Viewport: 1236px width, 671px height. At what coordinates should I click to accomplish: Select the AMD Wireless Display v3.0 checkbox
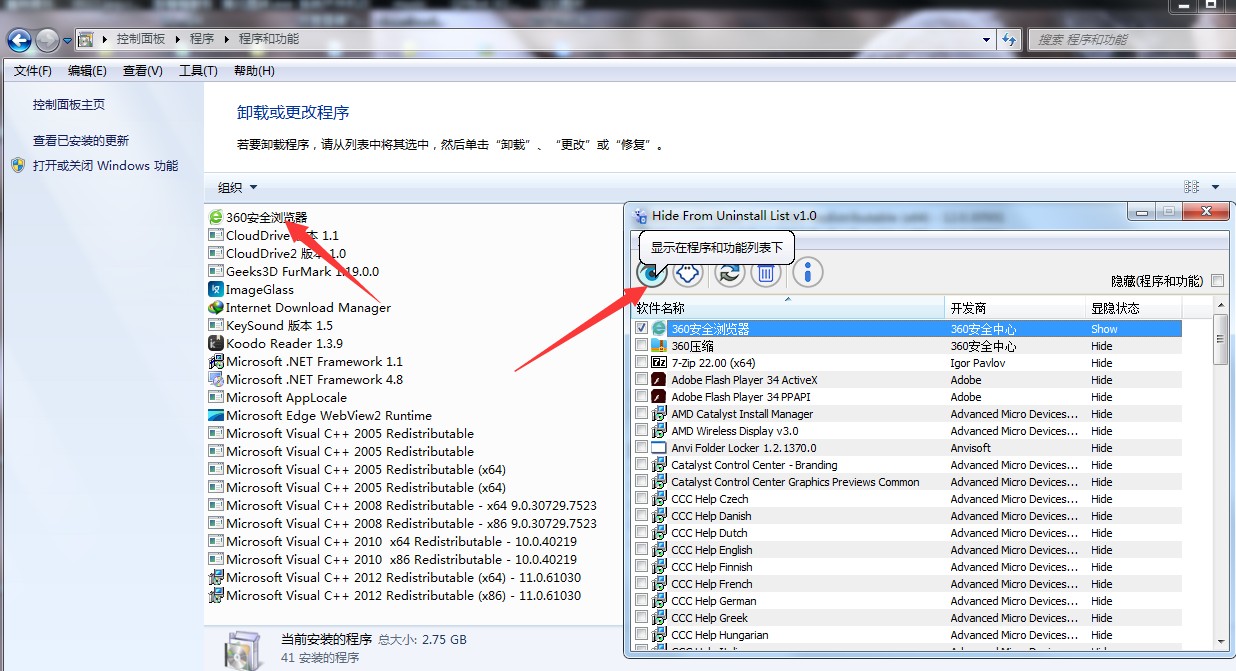pos(642,430)
